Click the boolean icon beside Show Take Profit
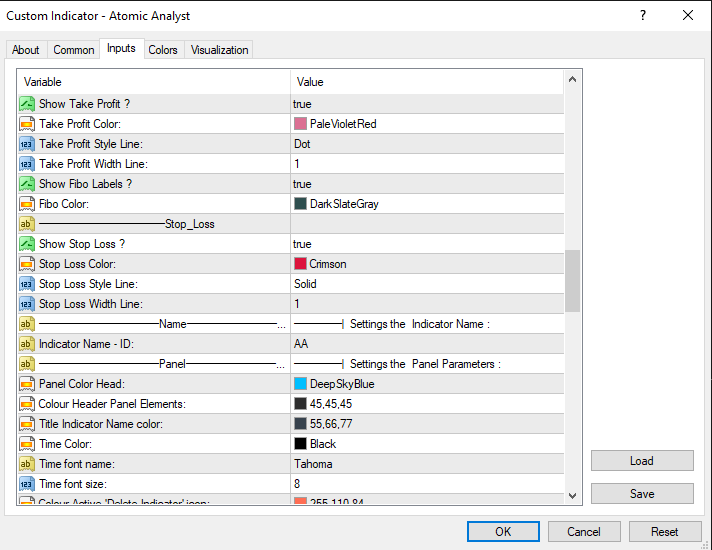This screenshot has width=712, height=550. coord(27,104)
